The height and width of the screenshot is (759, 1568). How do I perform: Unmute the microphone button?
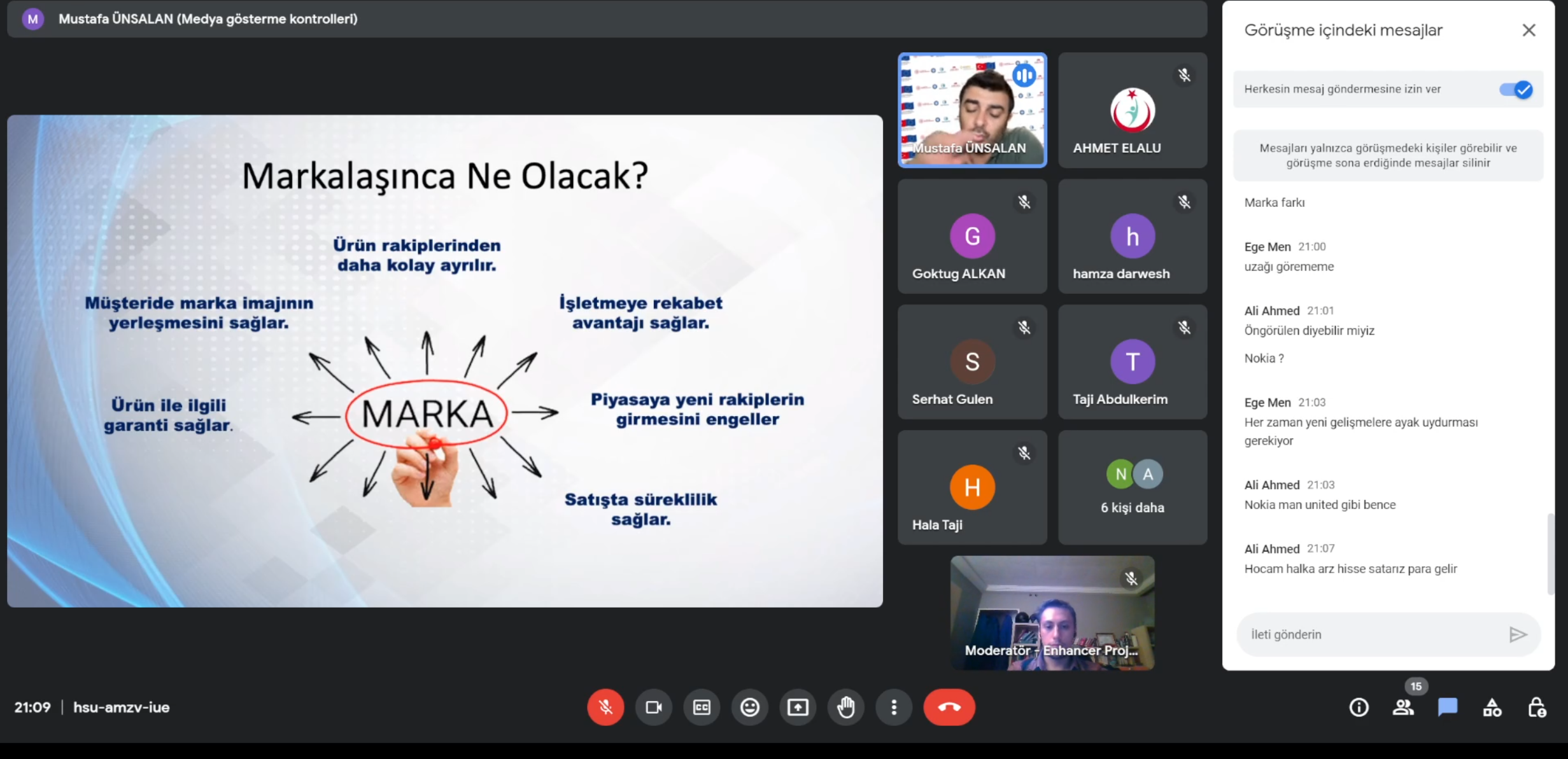coord(605,707)
